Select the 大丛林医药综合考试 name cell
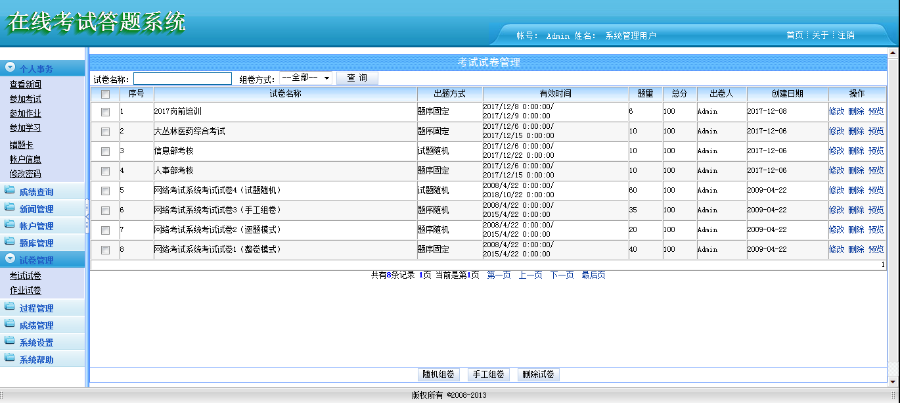 285,131
